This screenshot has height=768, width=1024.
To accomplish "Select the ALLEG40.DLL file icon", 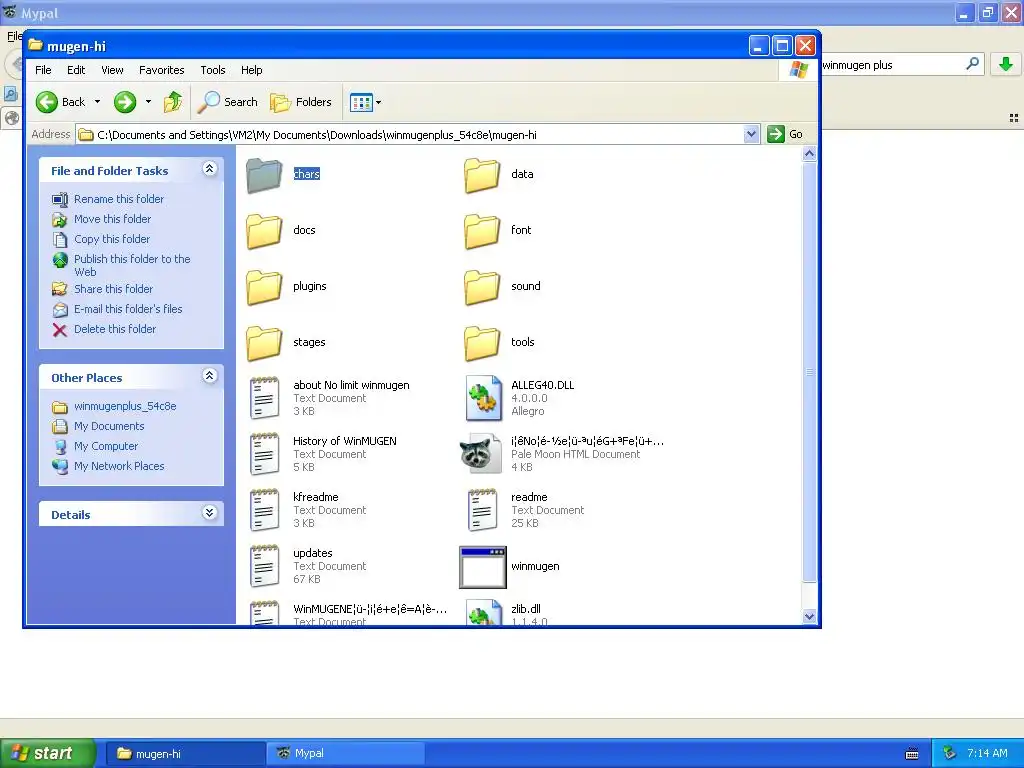I will (483, 398).
